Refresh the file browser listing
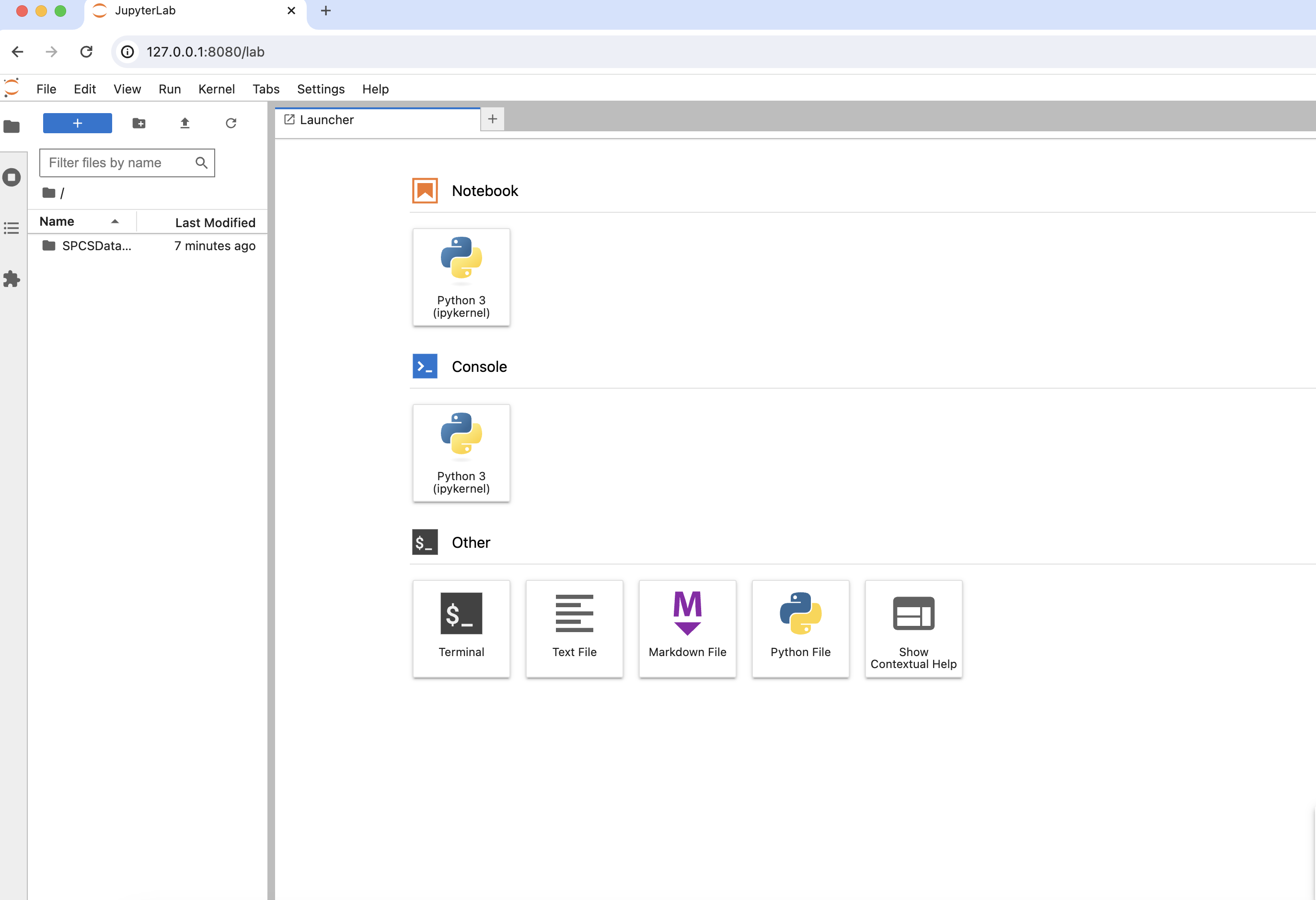 [x=231, y=123]
